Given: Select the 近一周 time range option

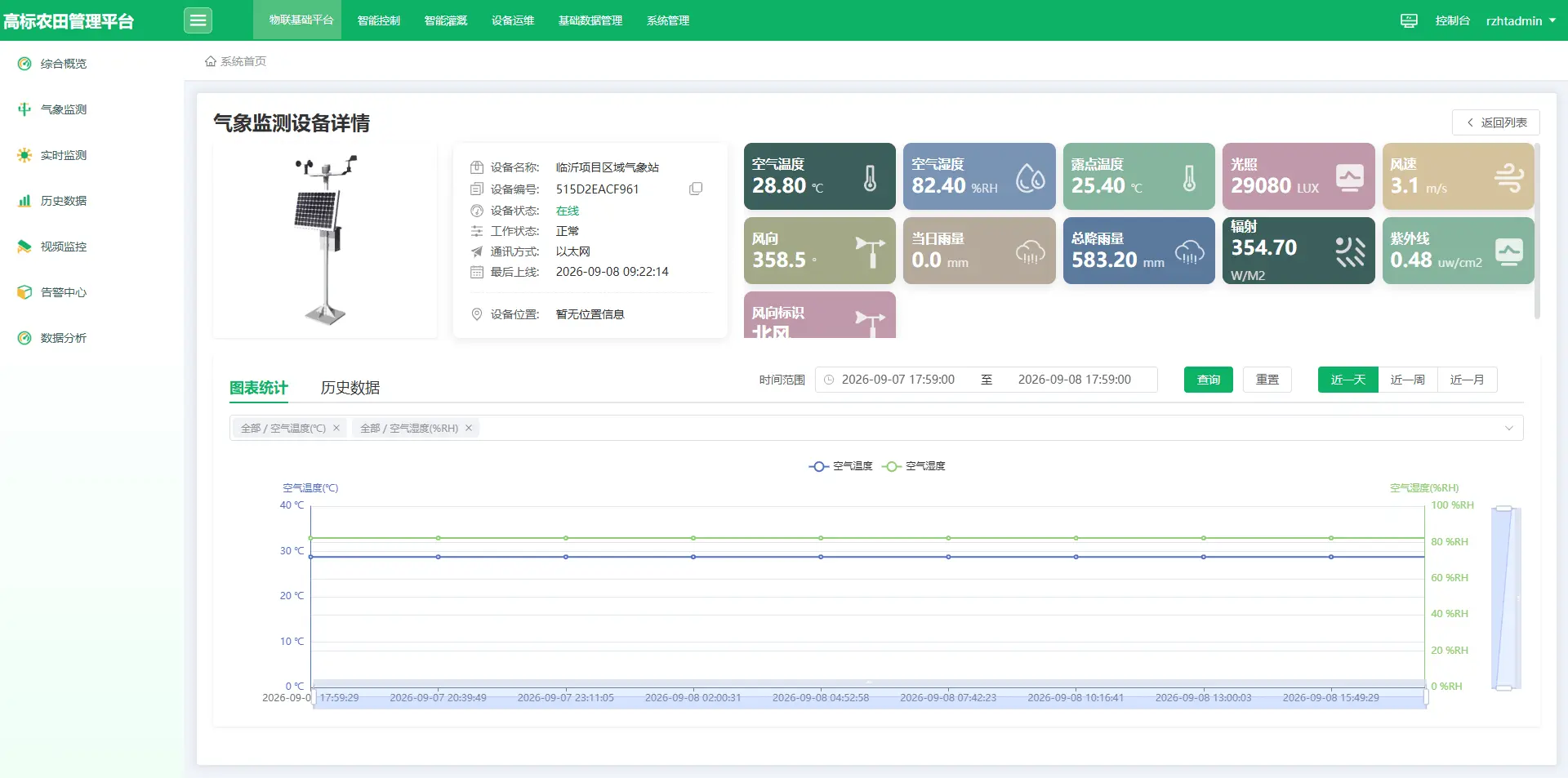Looking at the screenshot, I should 1408,380.
